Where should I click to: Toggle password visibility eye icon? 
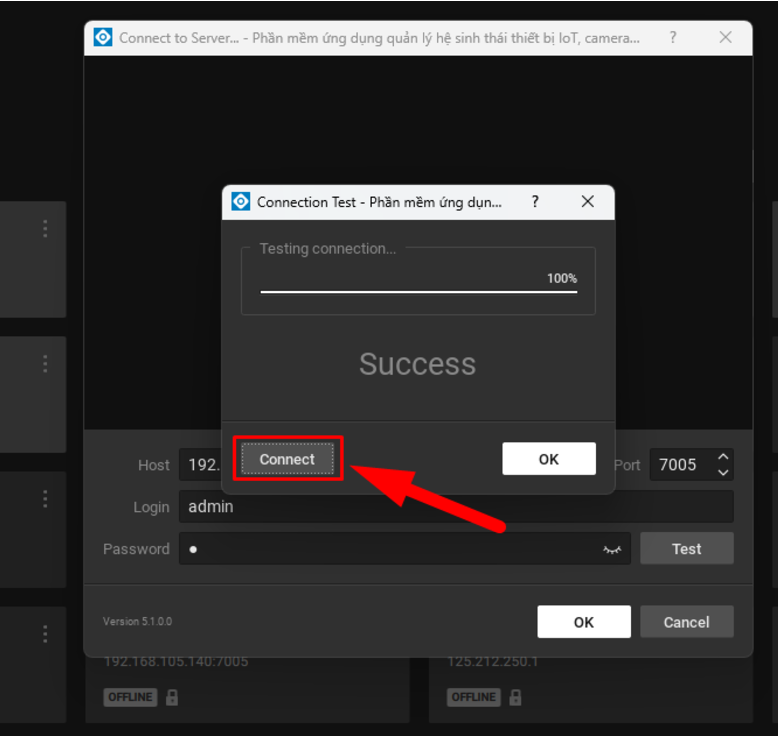click(x=612, y=549)
